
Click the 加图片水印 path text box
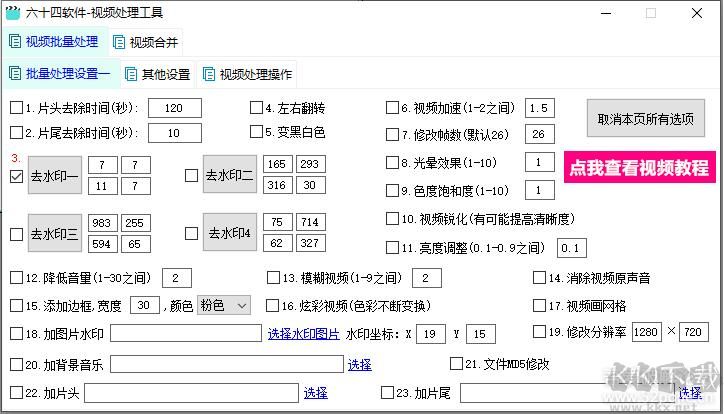[x=185, y=334]
